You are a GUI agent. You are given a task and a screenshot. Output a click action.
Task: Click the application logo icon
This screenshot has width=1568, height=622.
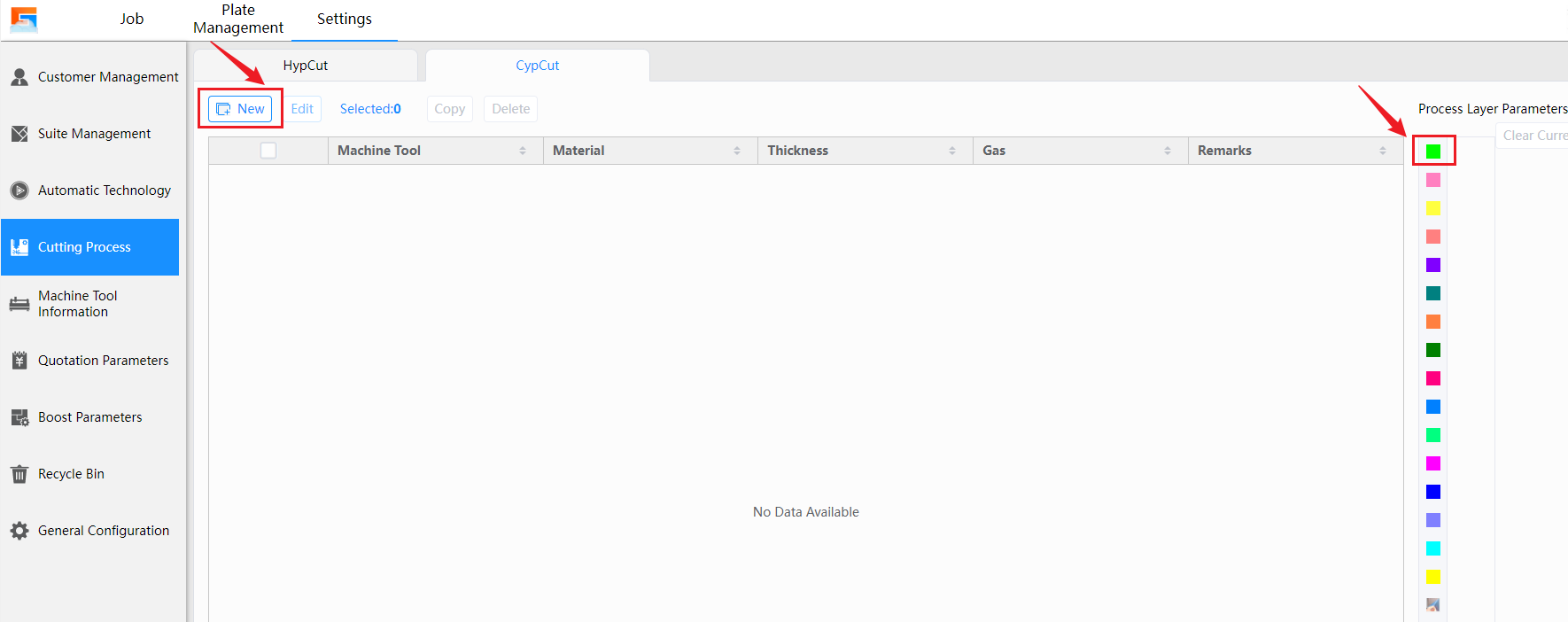[x=24, y=19]
